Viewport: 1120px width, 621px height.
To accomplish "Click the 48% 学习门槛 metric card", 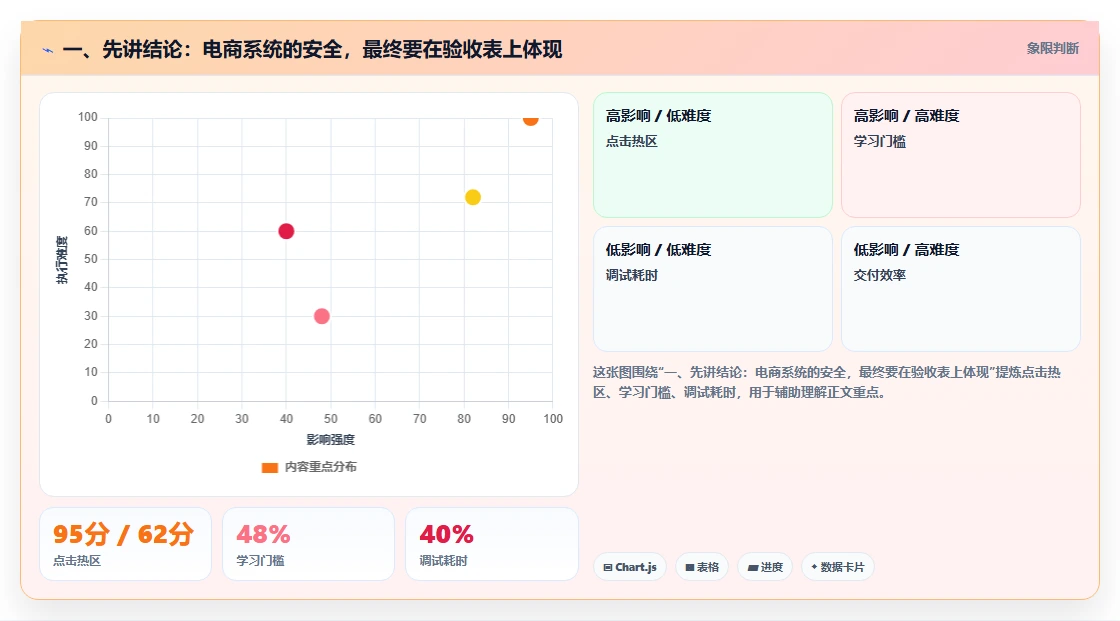I will [x=309, y=544].
